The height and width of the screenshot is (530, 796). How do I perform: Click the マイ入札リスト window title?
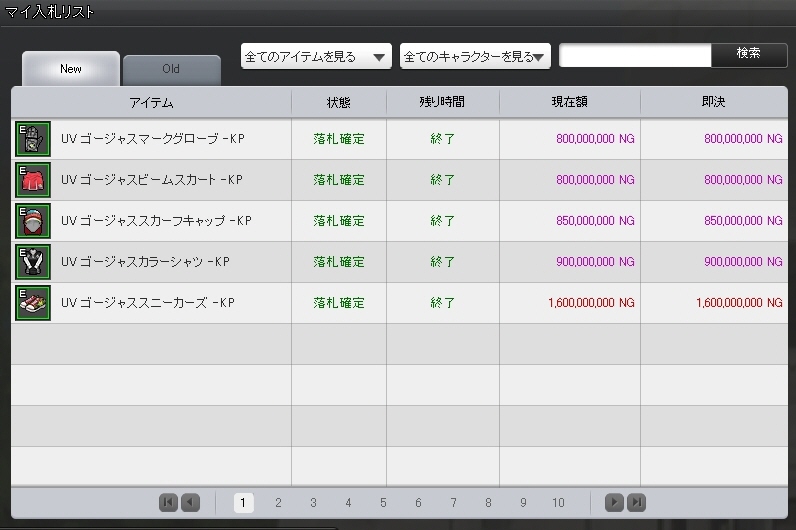click(49, 12)
